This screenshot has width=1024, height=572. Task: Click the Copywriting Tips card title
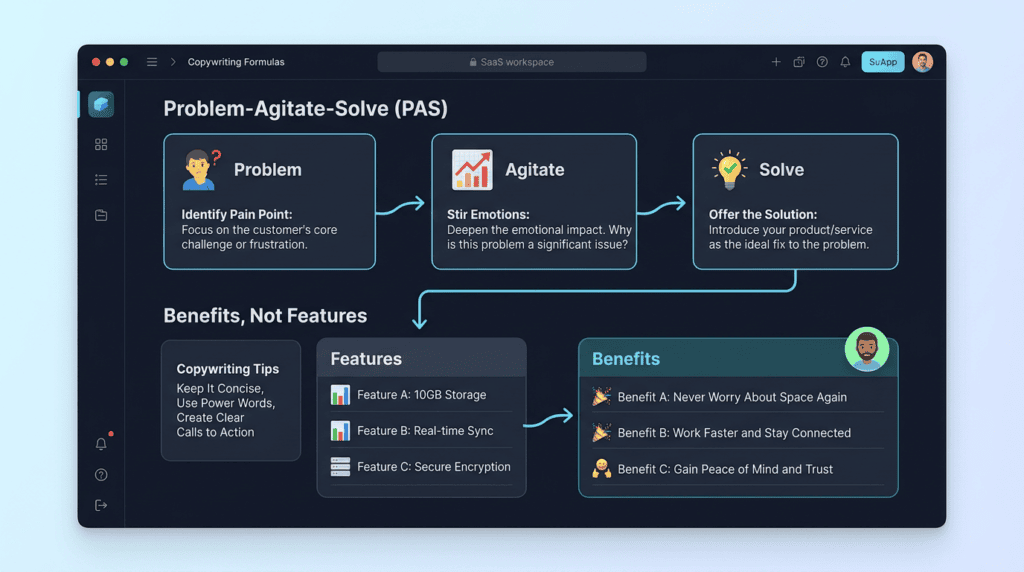[228, 369]
